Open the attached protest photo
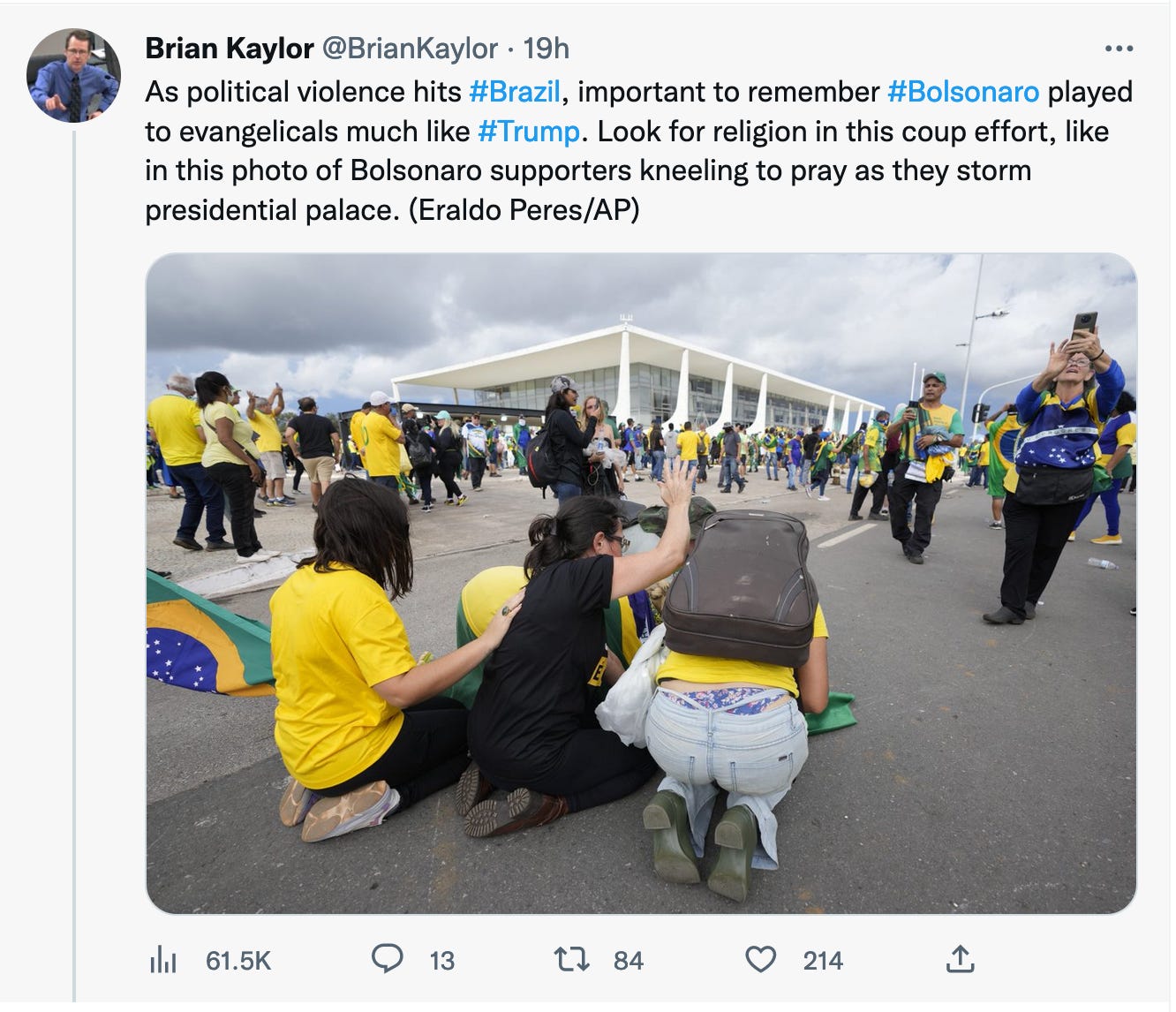Screen dimensions: 1176x1012 (641, 584)
